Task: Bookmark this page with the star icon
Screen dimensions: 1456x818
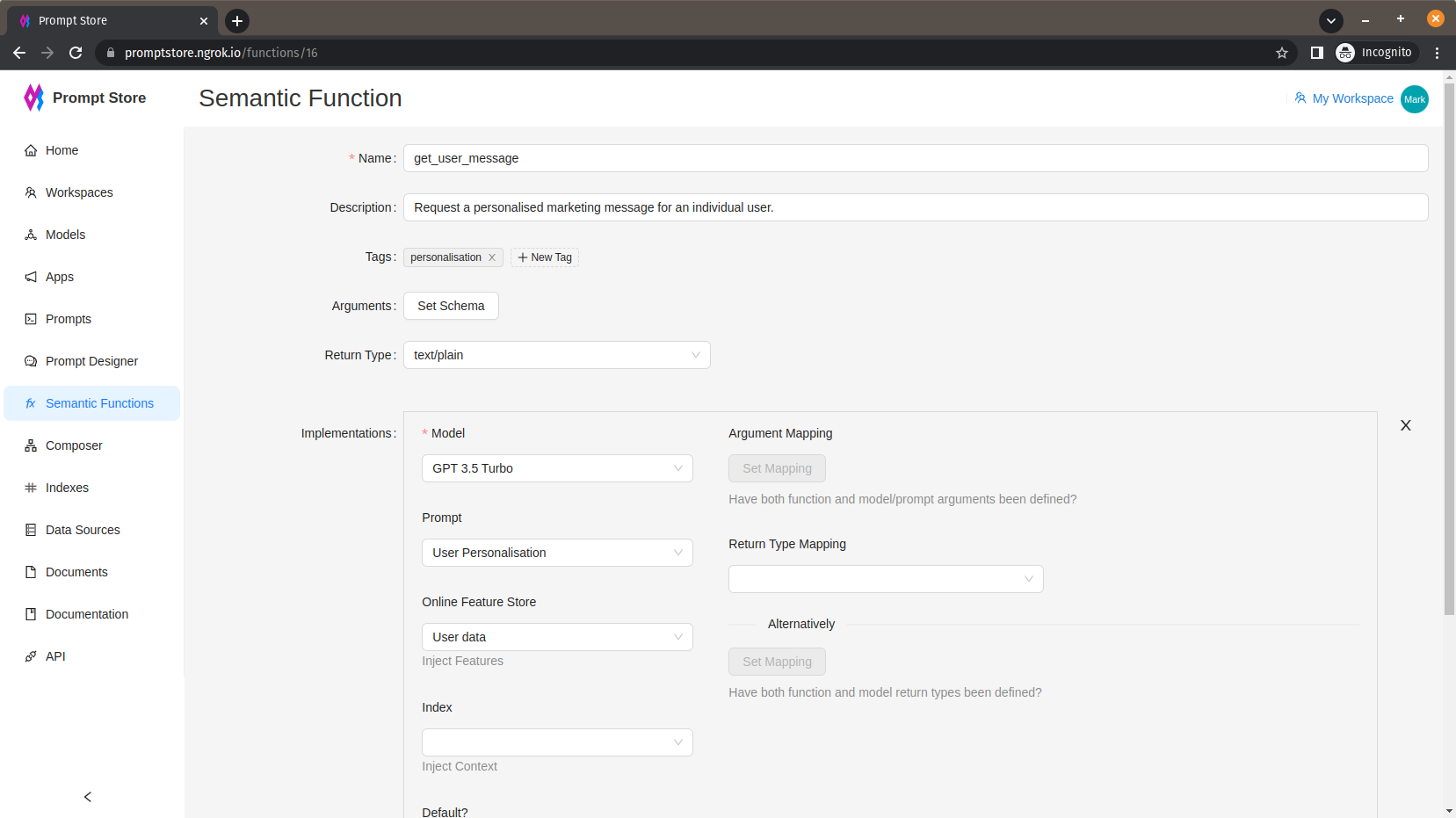Action: [x=1282, y=53]
